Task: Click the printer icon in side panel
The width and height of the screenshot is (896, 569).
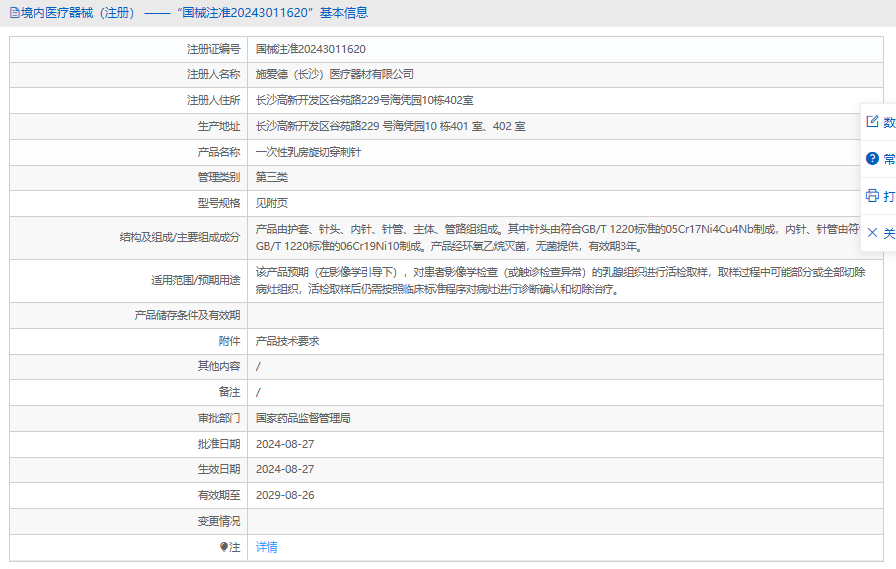Action: [x=872, y=195]
